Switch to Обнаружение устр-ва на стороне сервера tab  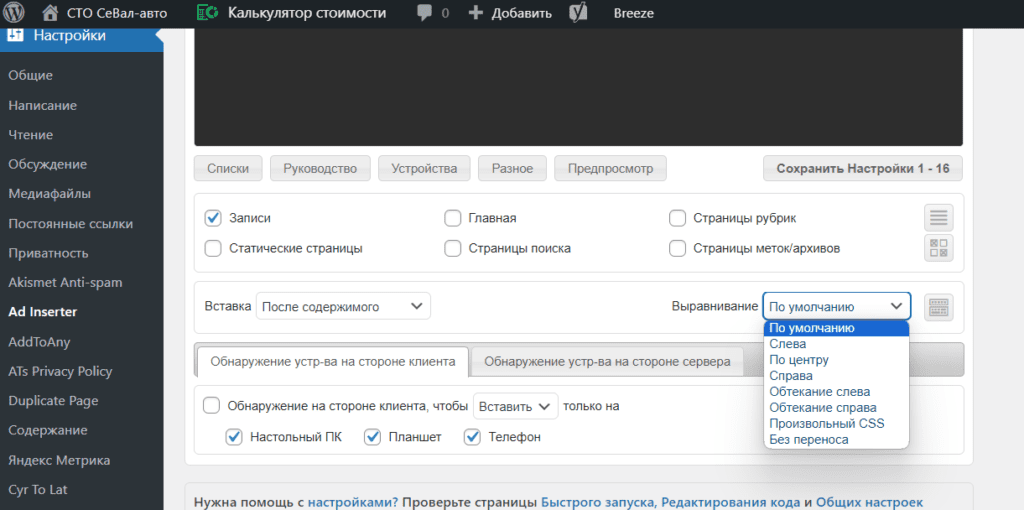point(607,362)
